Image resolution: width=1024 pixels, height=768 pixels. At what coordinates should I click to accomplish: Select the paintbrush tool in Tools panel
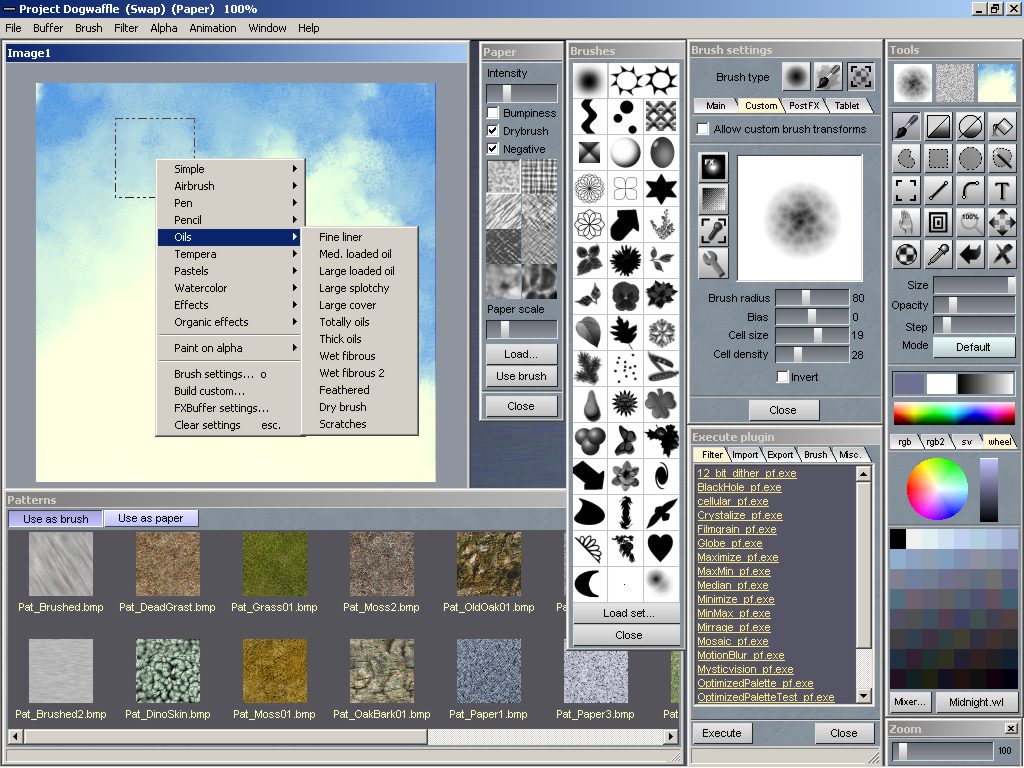906,126
